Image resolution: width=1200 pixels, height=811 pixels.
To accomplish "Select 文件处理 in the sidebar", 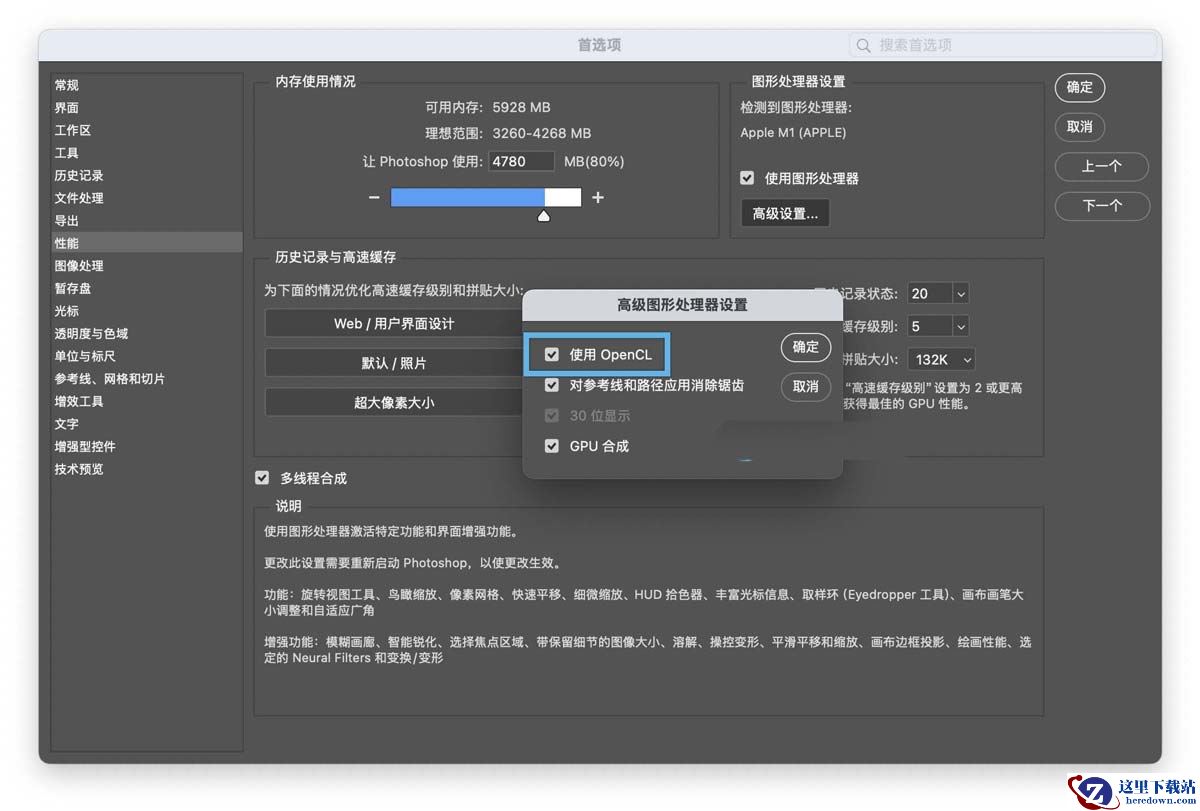I will 79,198.
